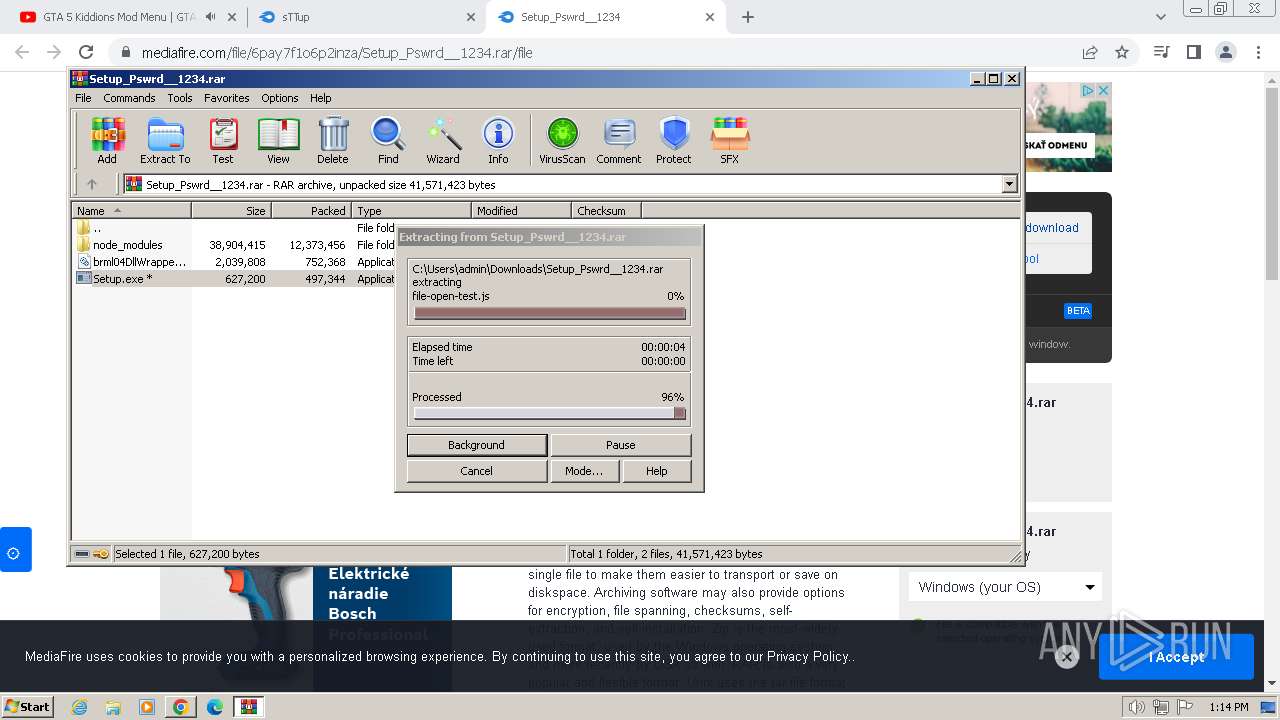The height and width of the screenshot is (720, 1280).
Task: Sort by the Modified column header
Action: click(521, 210)
